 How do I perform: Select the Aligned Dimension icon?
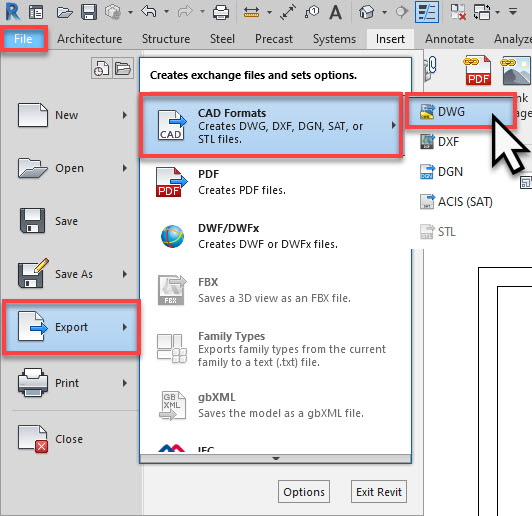(x=288, y=12)
